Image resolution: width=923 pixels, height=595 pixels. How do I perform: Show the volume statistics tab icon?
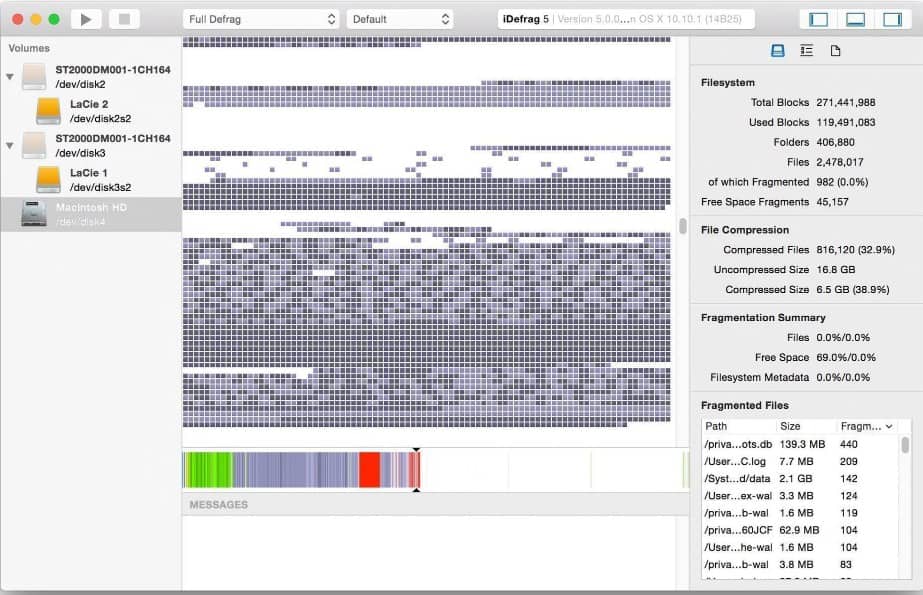778,51
